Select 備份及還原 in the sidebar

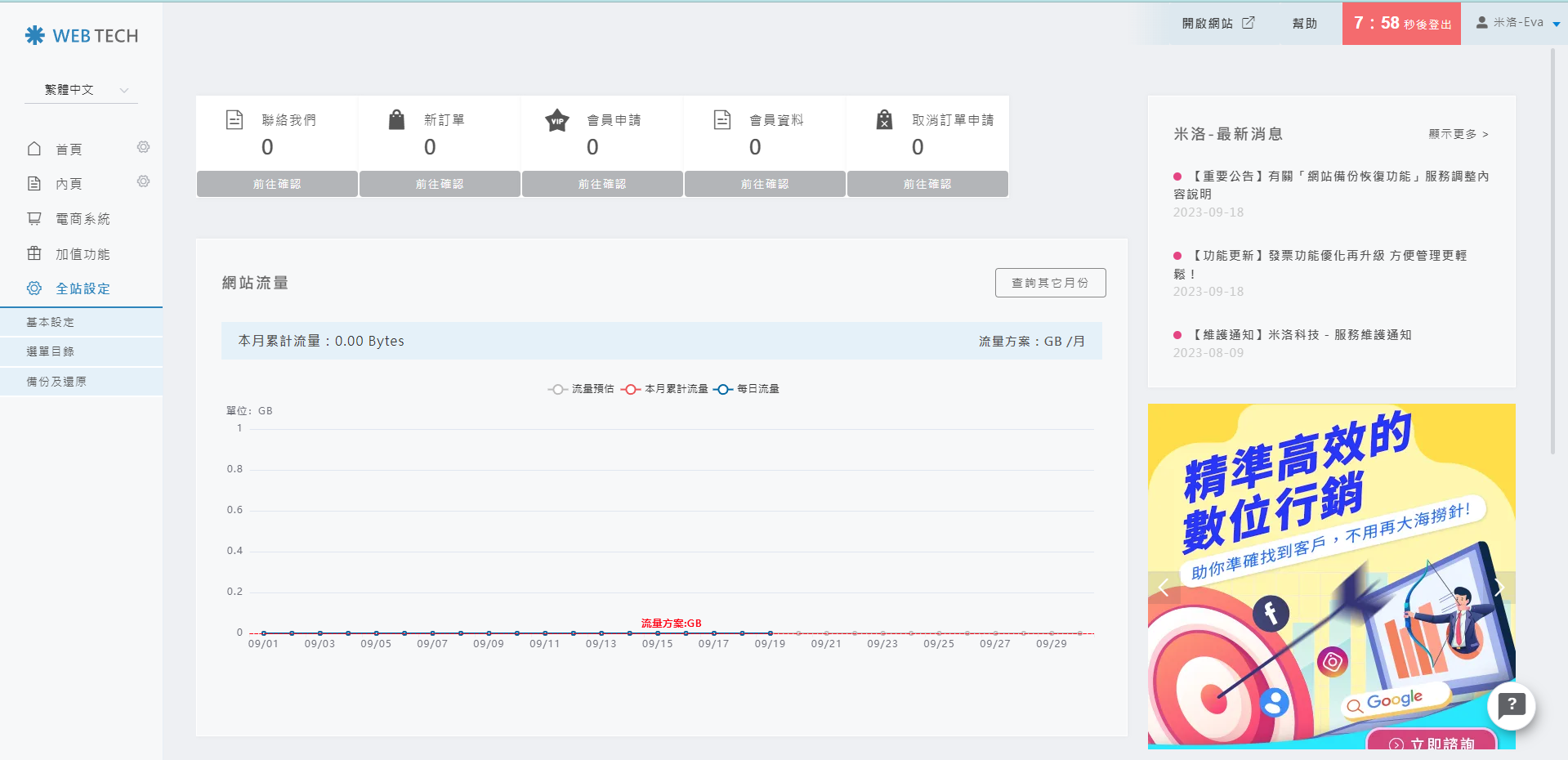click(x=56, y=382)
